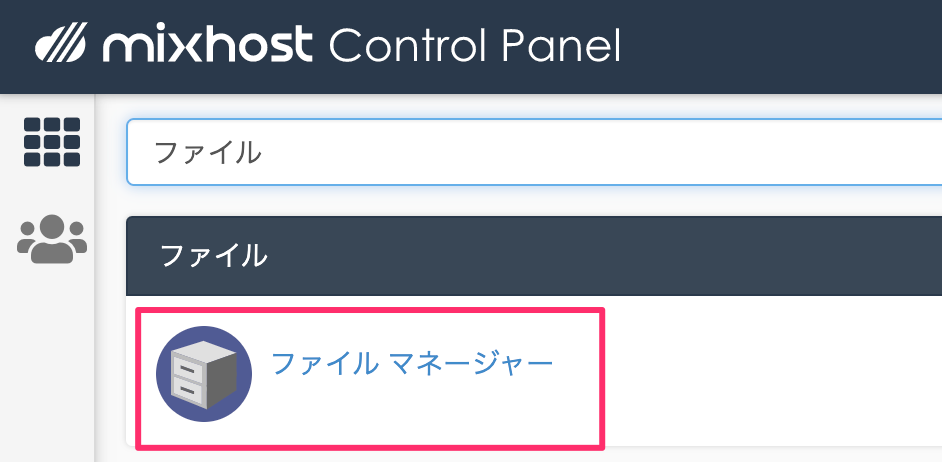The height and width of the screenshot is (462, 942).
Task: Click the Control Panel title text
Action: coord(475,45)
